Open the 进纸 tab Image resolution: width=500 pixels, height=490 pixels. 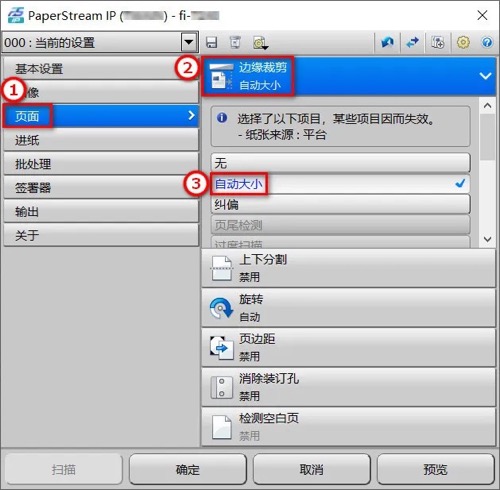[101, 140]
